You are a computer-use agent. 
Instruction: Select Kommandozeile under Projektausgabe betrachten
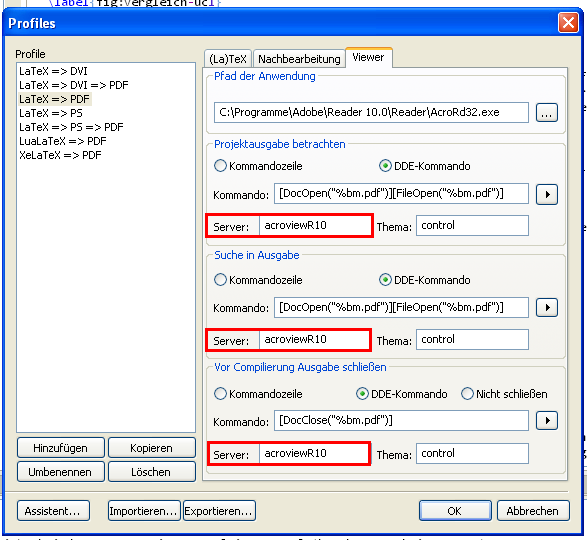[258, 166]
